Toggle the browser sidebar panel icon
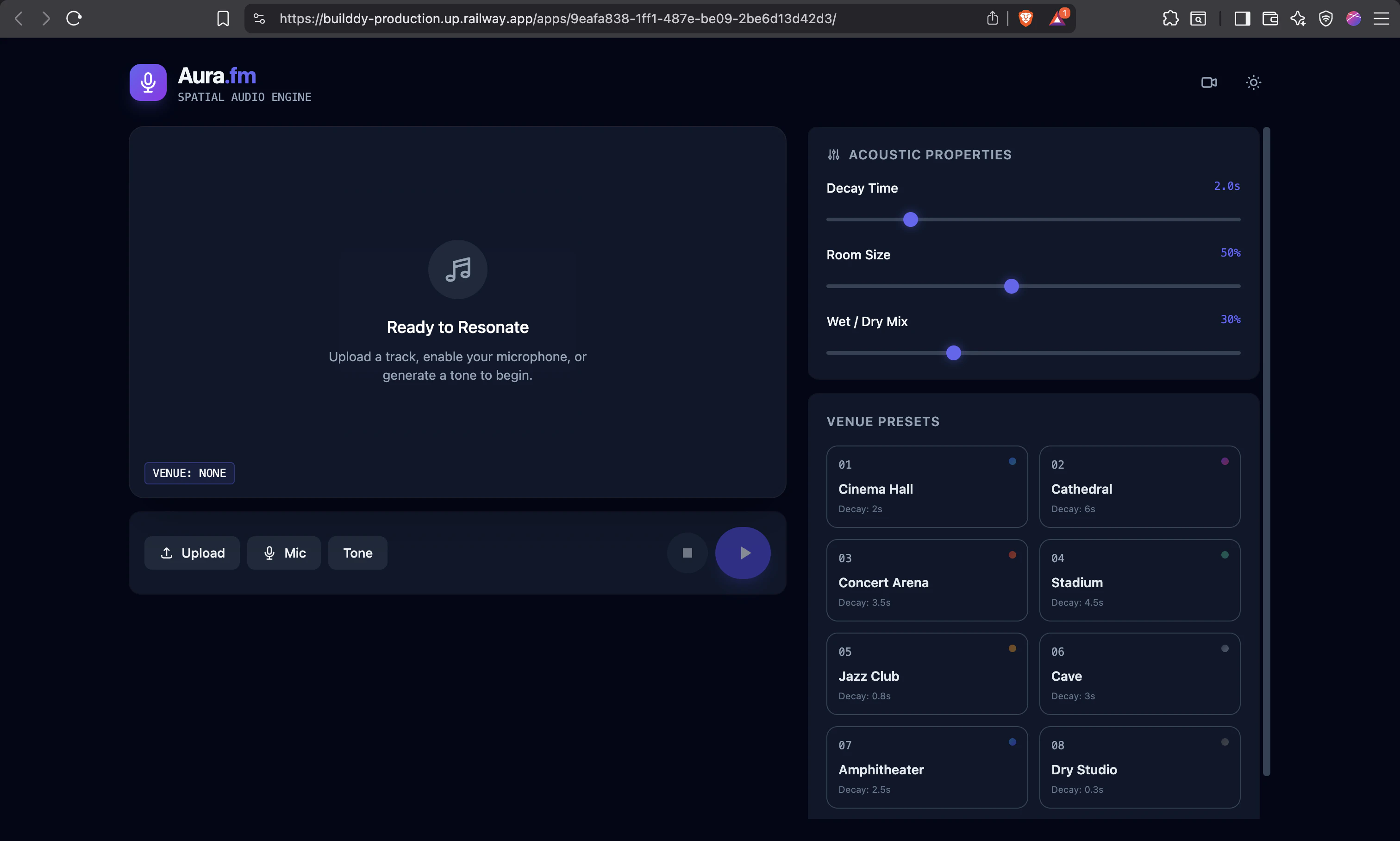Screen dimensions: 1400x841 coord(1242,19)
